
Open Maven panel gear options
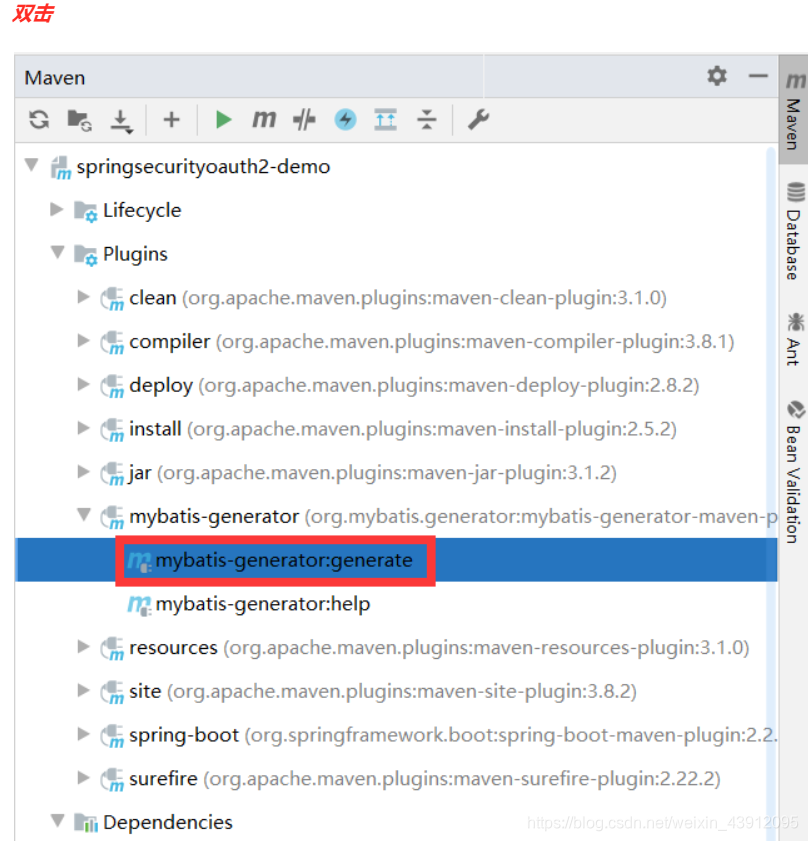[x=717, y=76]
